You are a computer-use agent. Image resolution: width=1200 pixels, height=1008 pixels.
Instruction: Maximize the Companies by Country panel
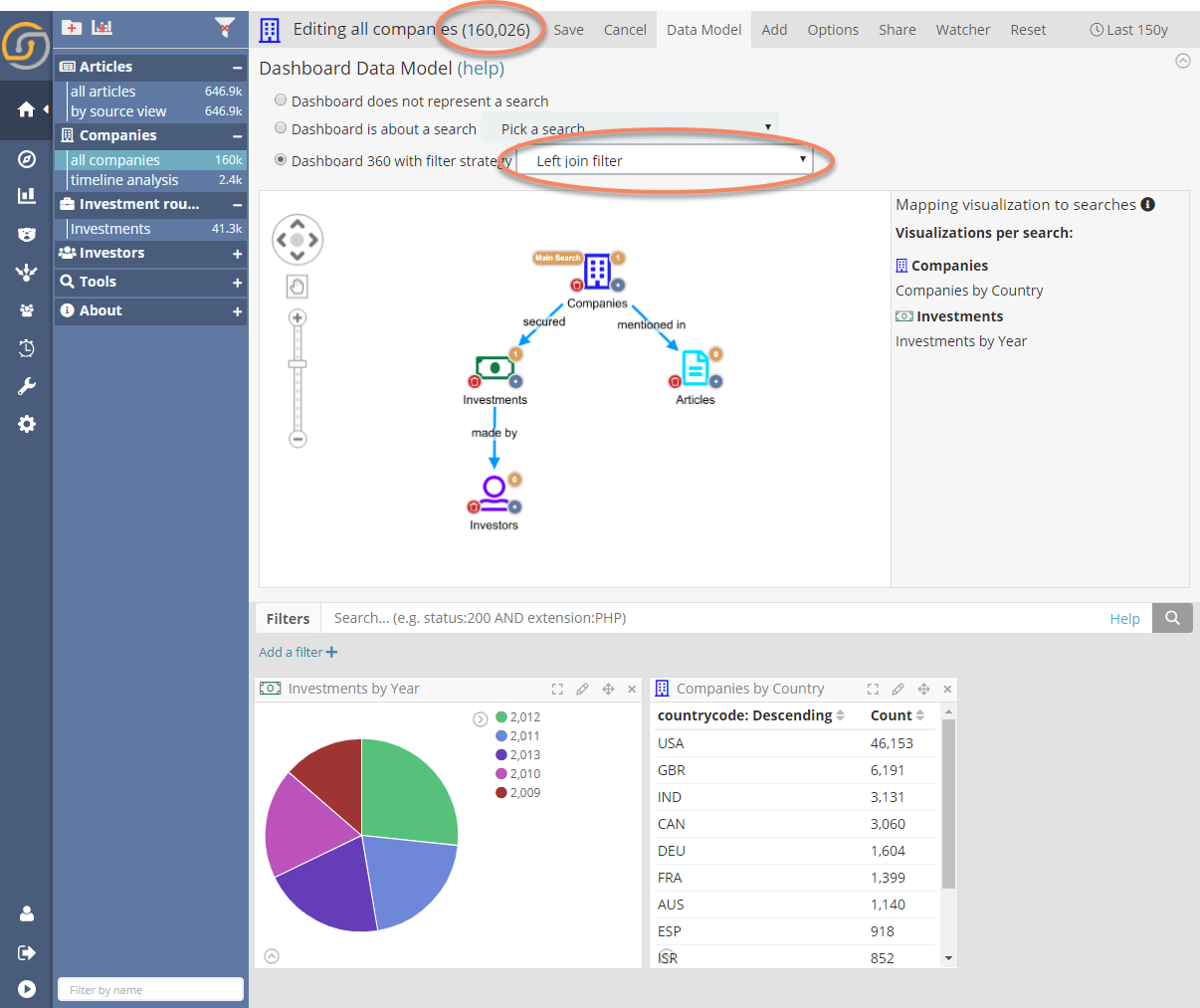873,689
